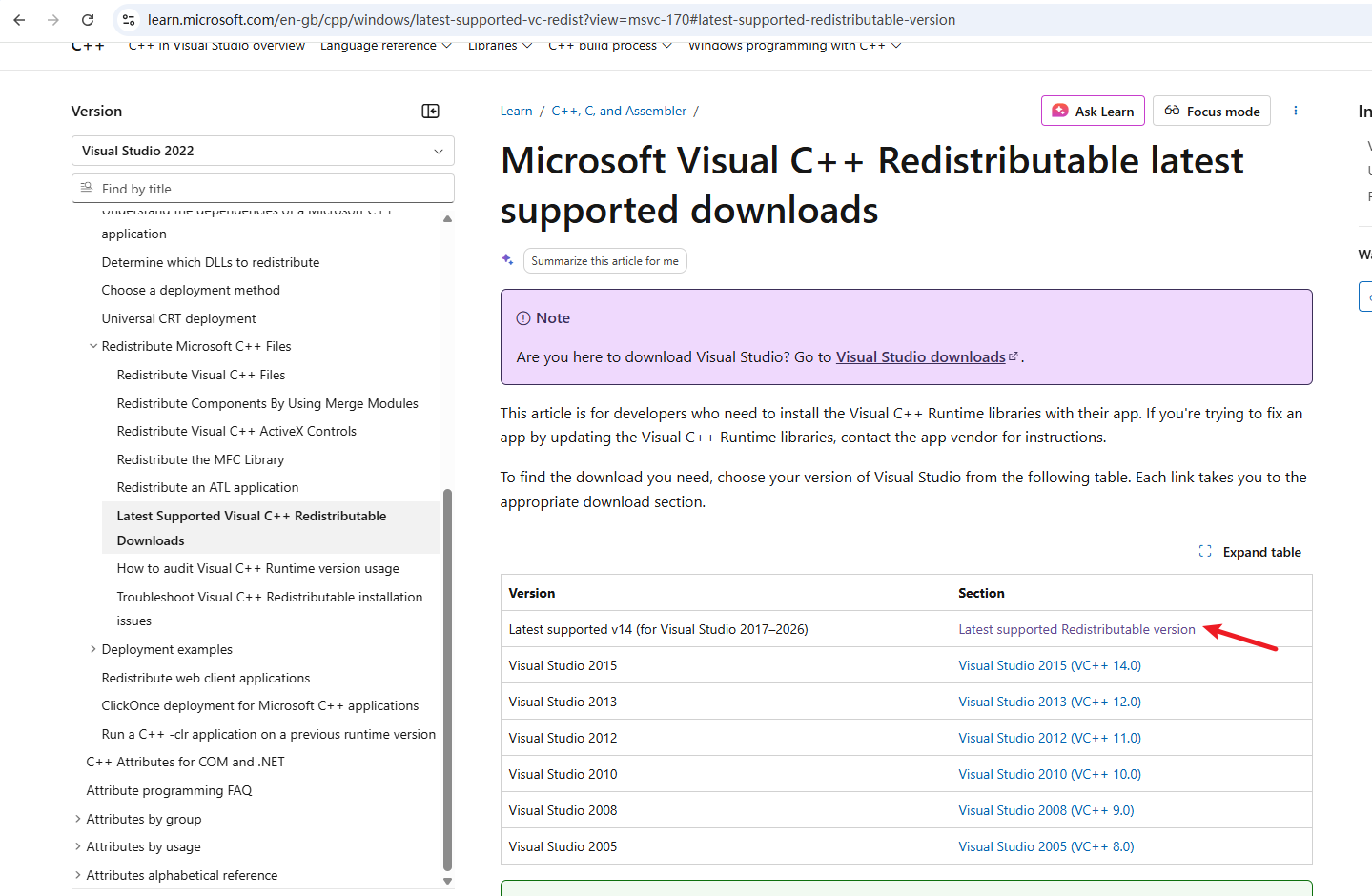Image resolution: width=1372 pixels, height=896 pixels.
Task: Click the sidebar scroll up arrow
Action: click(447, 219)
